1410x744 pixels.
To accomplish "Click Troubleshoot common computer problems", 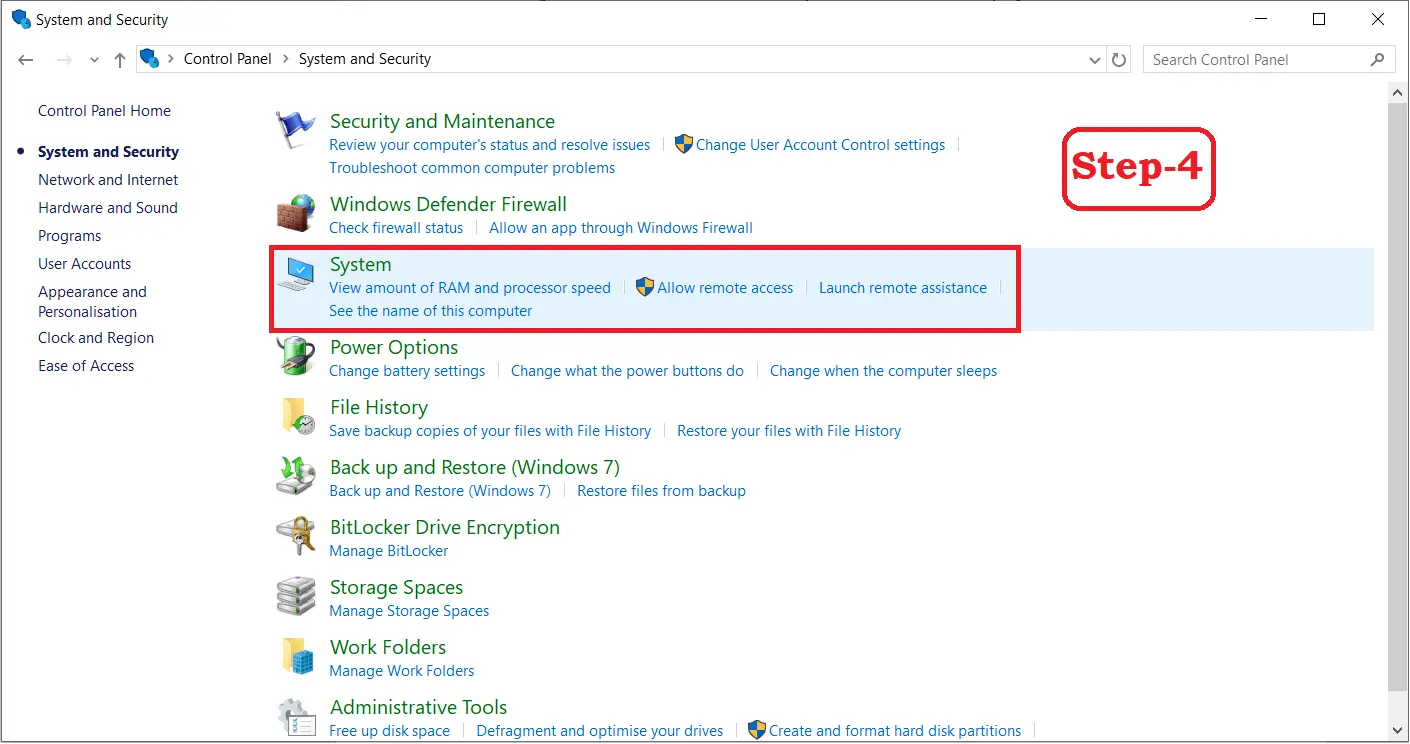I will point(472,168).
